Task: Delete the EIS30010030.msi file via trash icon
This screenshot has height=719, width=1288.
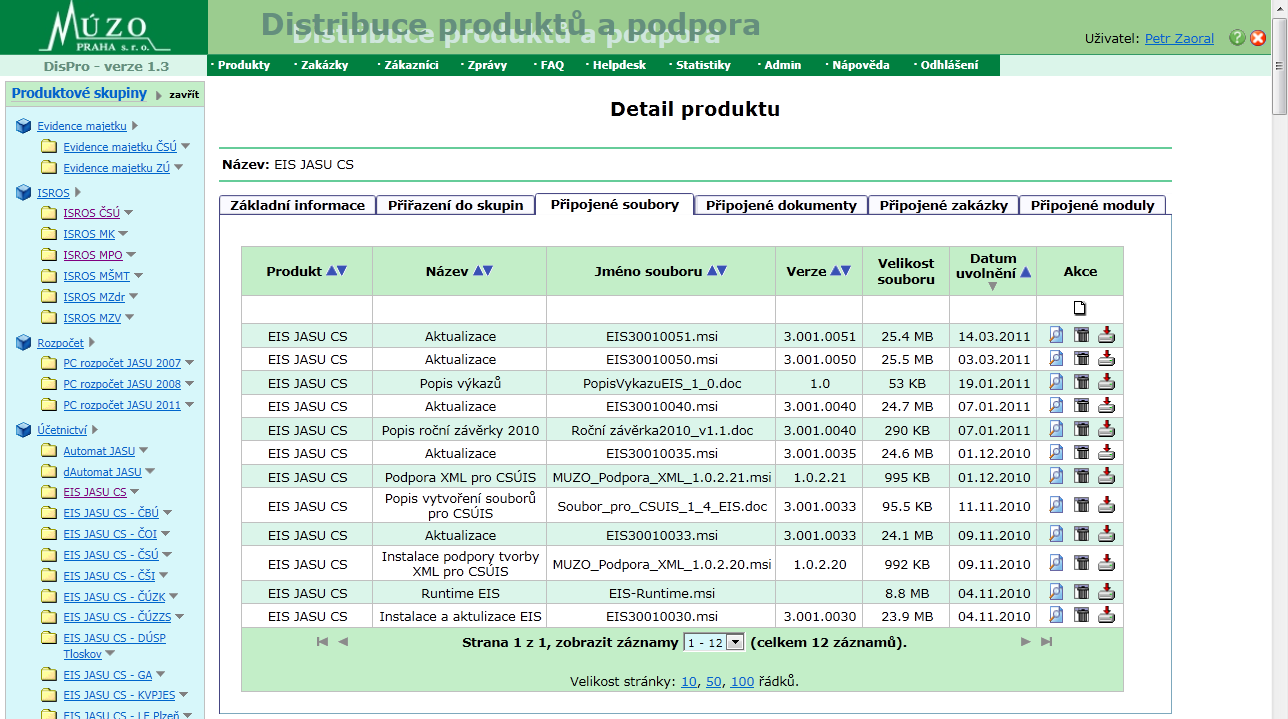Action: coord(1081,616)
